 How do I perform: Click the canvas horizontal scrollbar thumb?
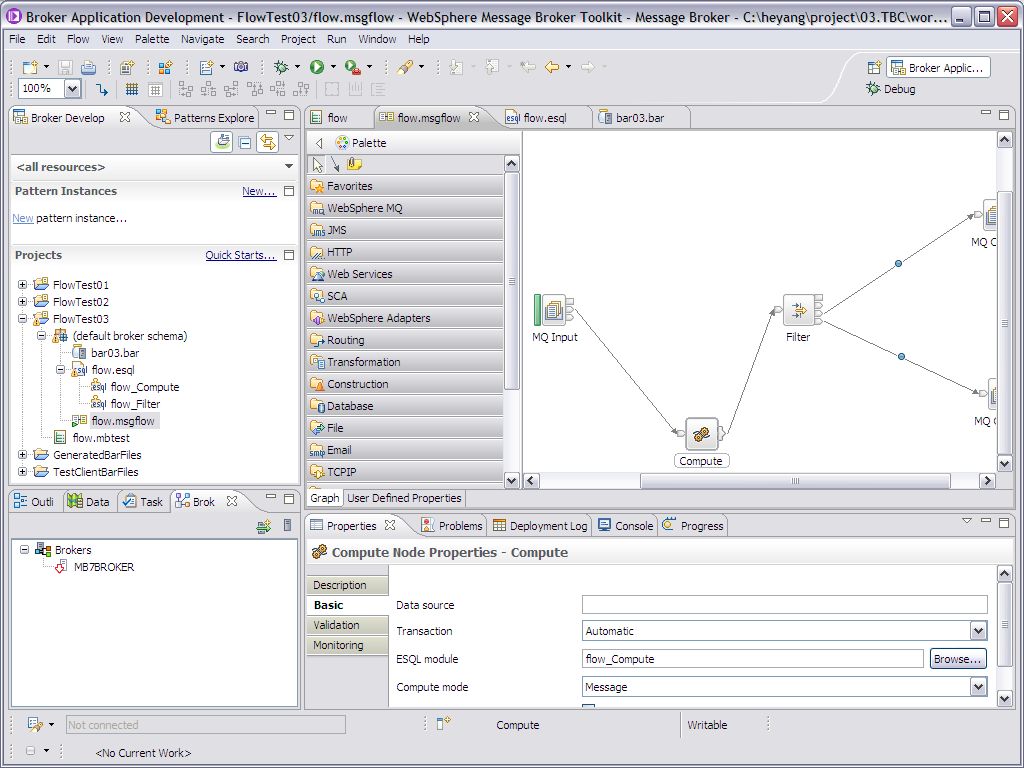[x=795, y=481]
